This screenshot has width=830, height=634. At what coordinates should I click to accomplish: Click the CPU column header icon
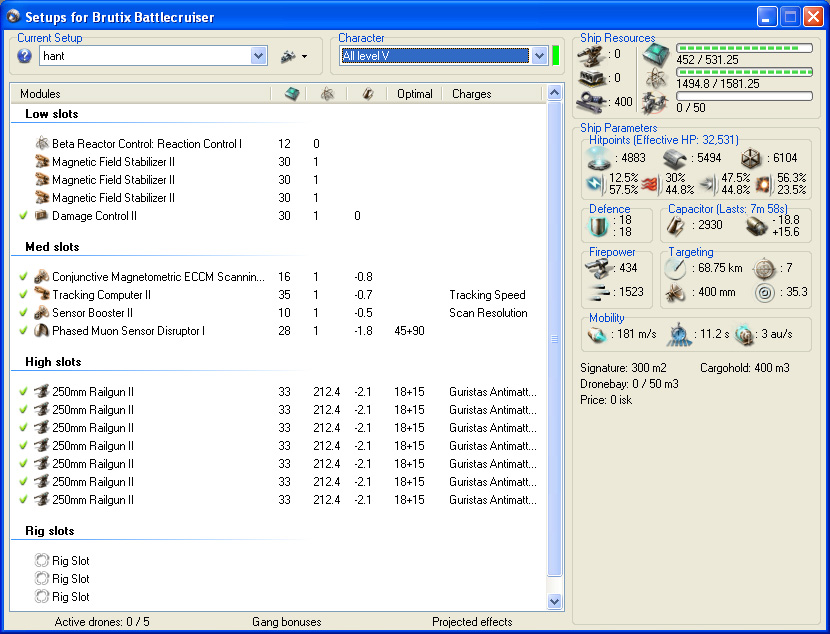point(291,94)
